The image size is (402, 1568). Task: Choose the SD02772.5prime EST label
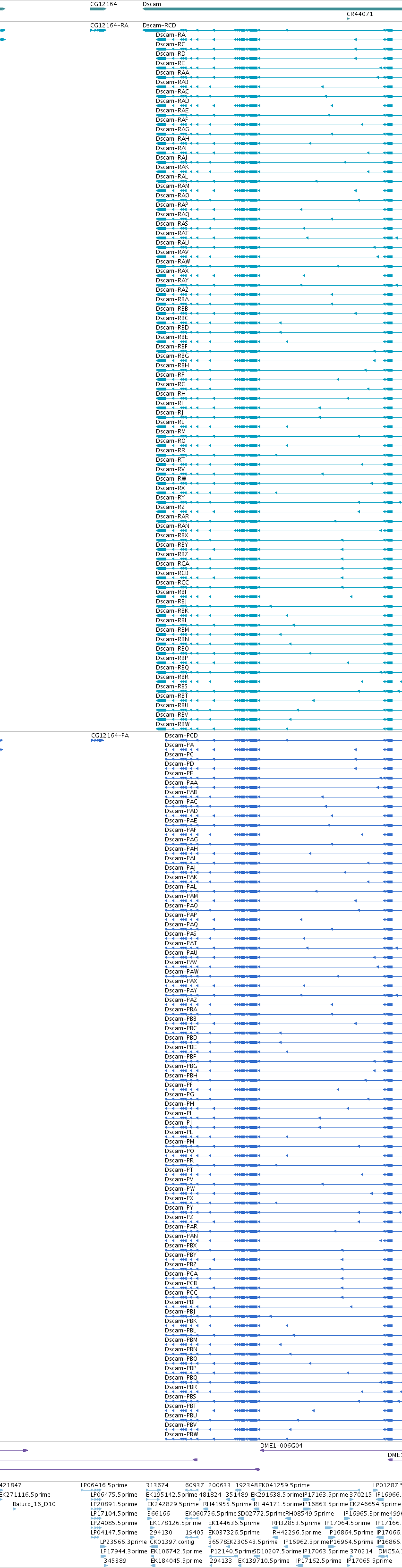(x=261, y=1513)
